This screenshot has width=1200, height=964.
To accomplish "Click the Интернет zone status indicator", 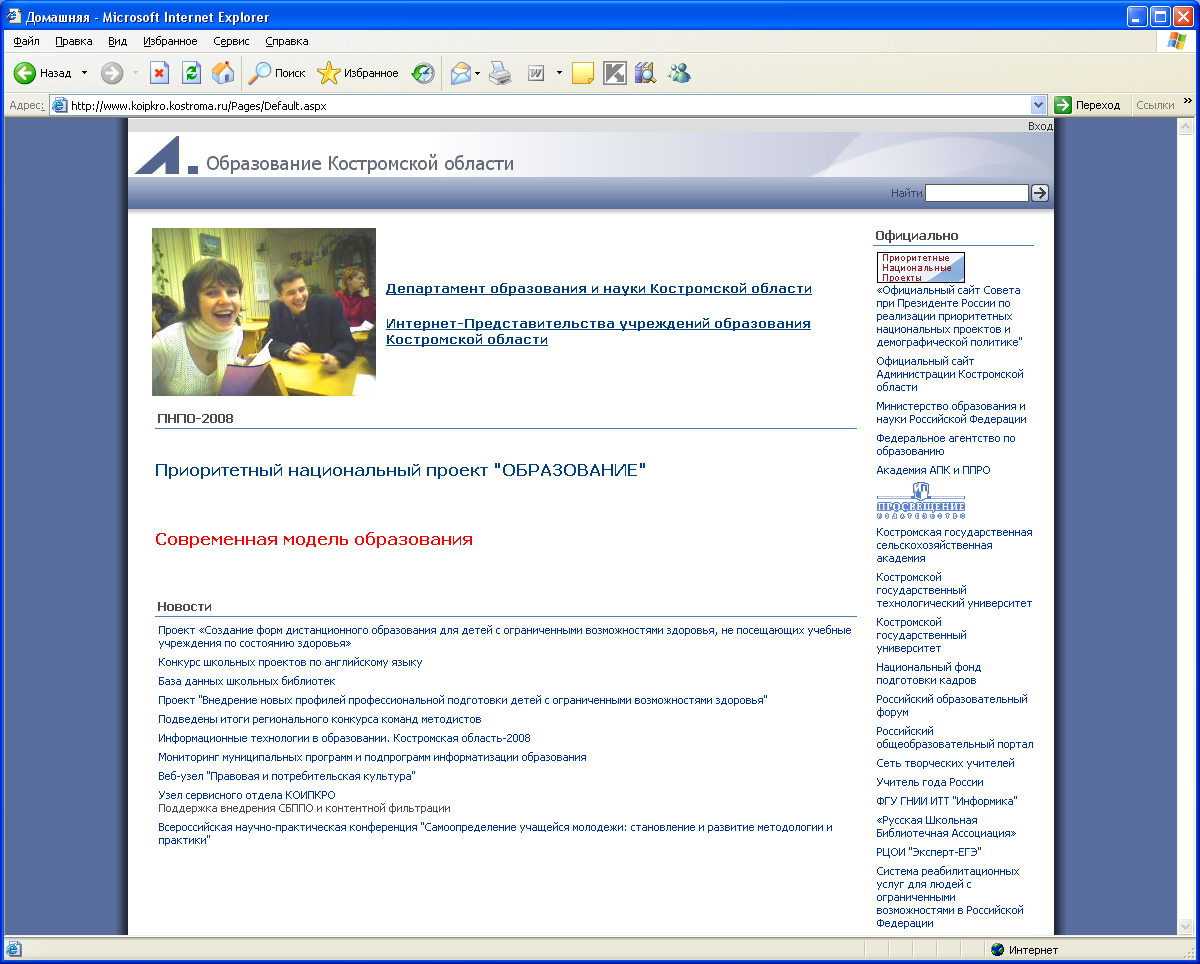I will click(x=1025, y=950).
